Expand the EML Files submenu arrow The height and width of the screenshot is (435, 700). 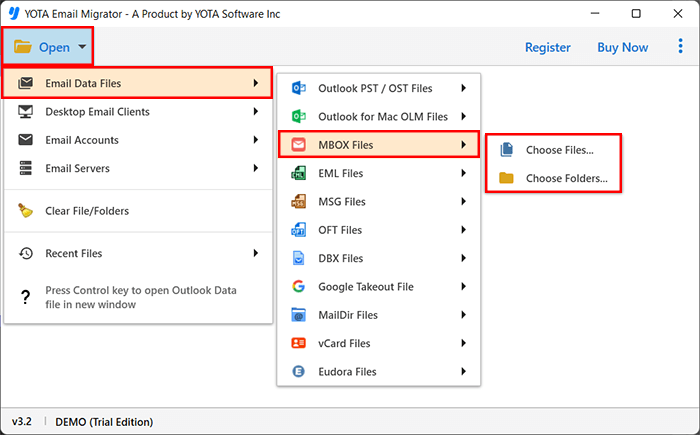[x=463, y=173]
